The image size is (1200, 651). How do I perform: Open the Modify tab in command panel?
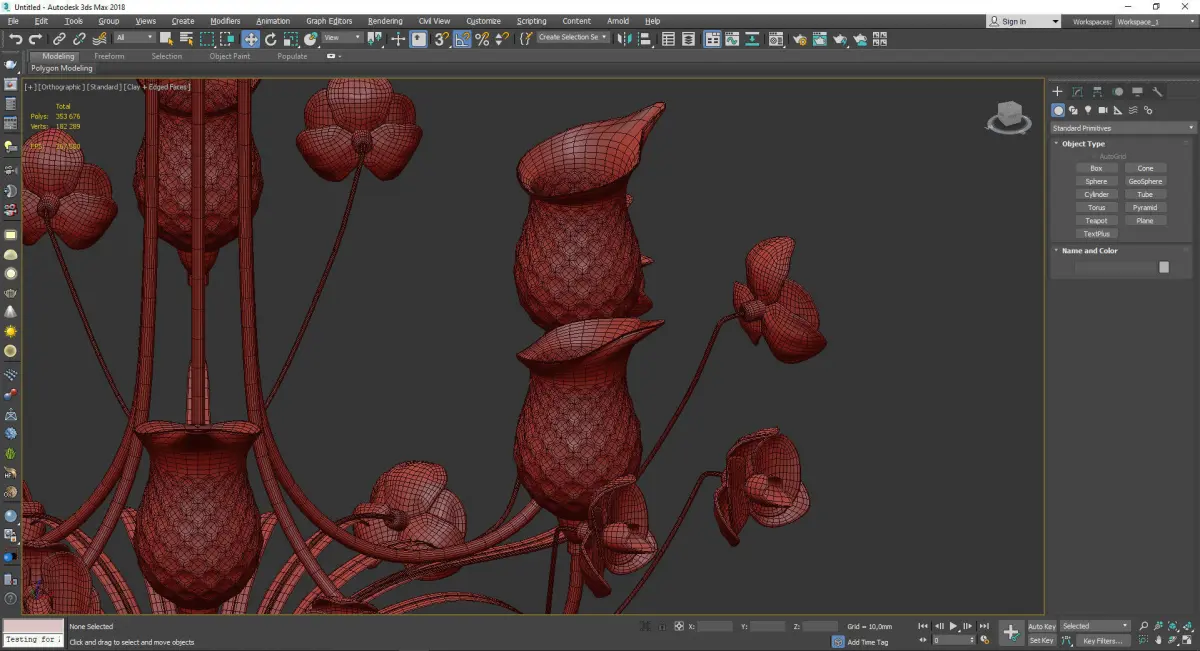[x=1077, y=92]
